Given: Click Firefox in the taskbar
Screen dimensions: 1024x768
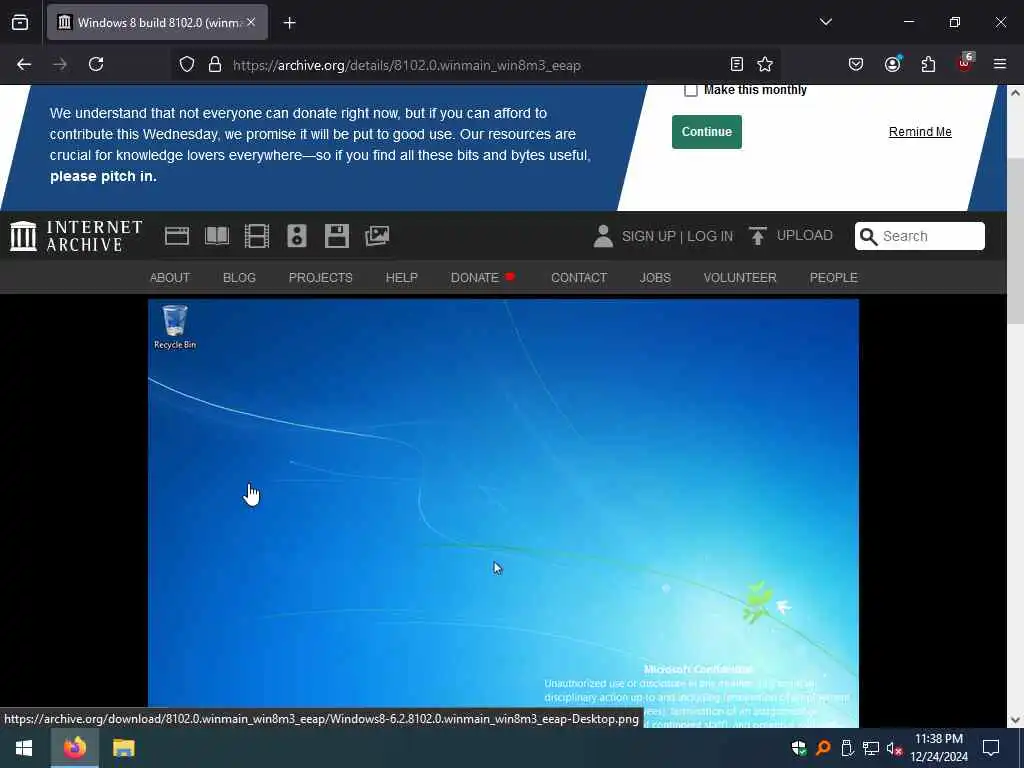Looking at the screenshot, I should (x=74, y=748).
